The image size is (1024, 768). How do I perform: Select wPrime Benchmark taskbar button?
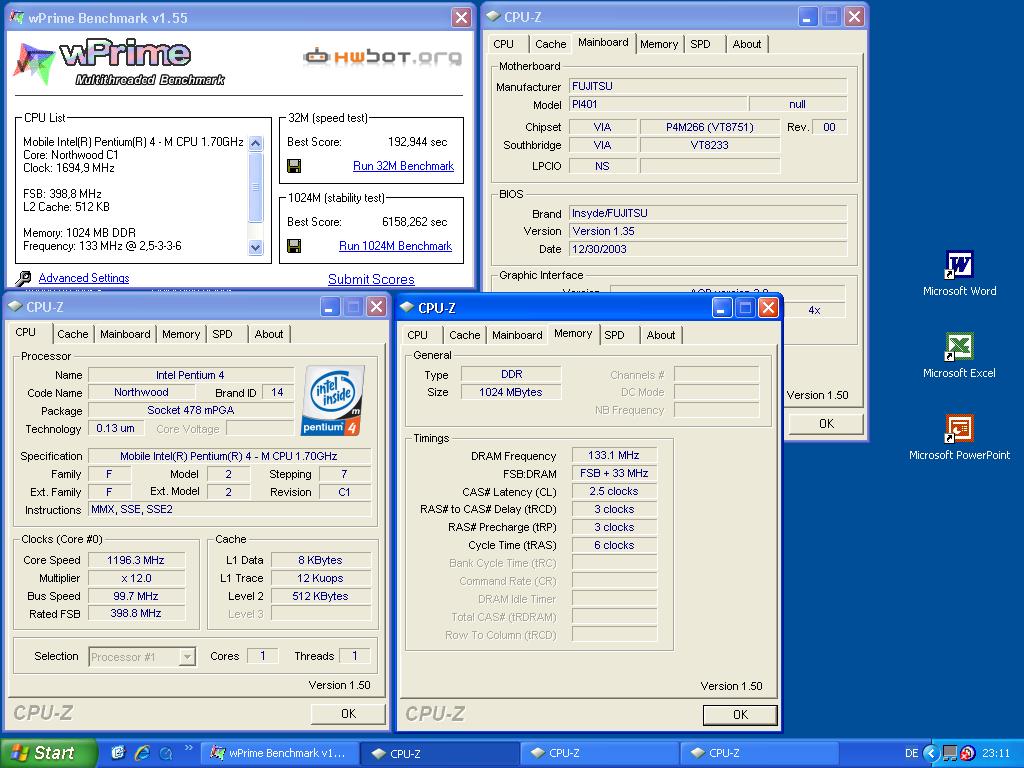(x=279, y=753)
